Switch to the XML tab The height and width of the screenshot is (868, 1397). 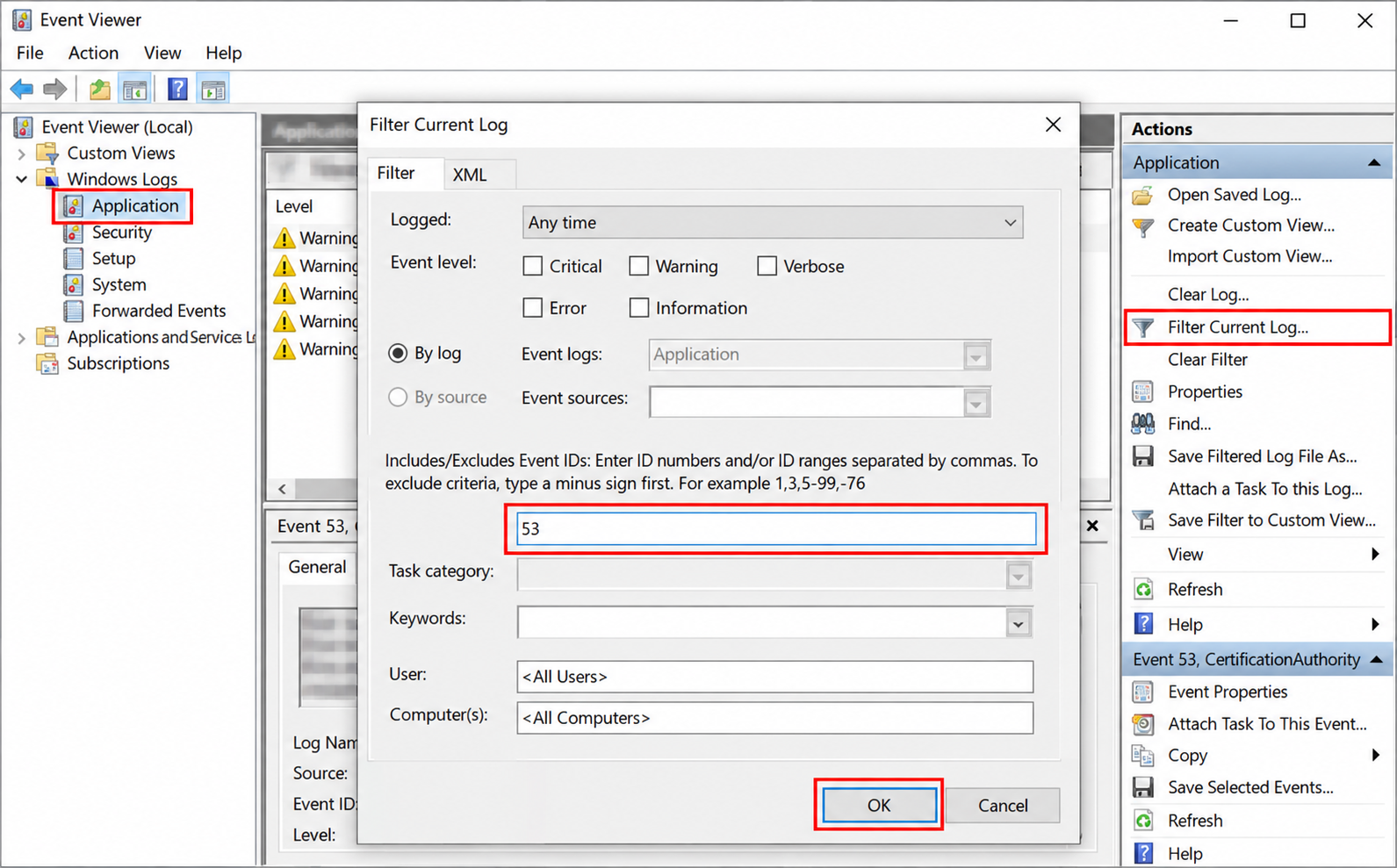pos(470,175)
